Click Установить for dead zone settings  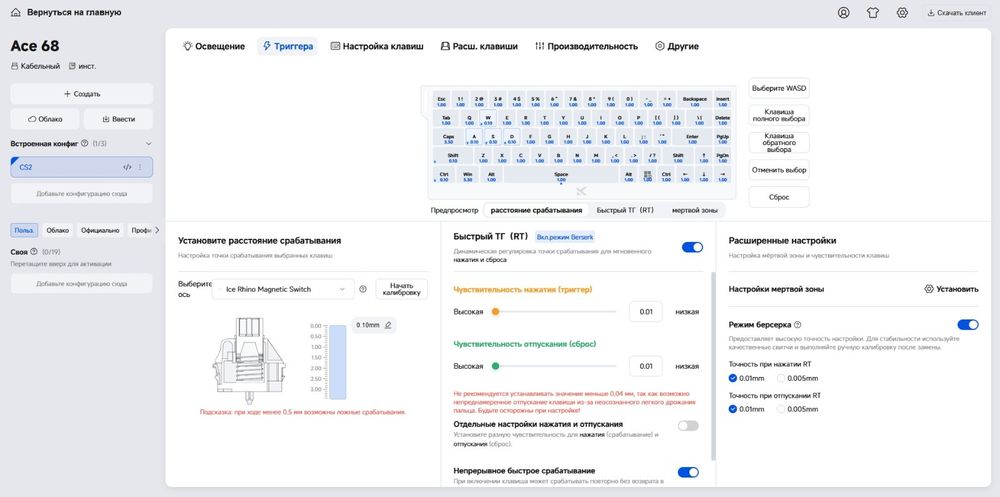pos(951,289)
